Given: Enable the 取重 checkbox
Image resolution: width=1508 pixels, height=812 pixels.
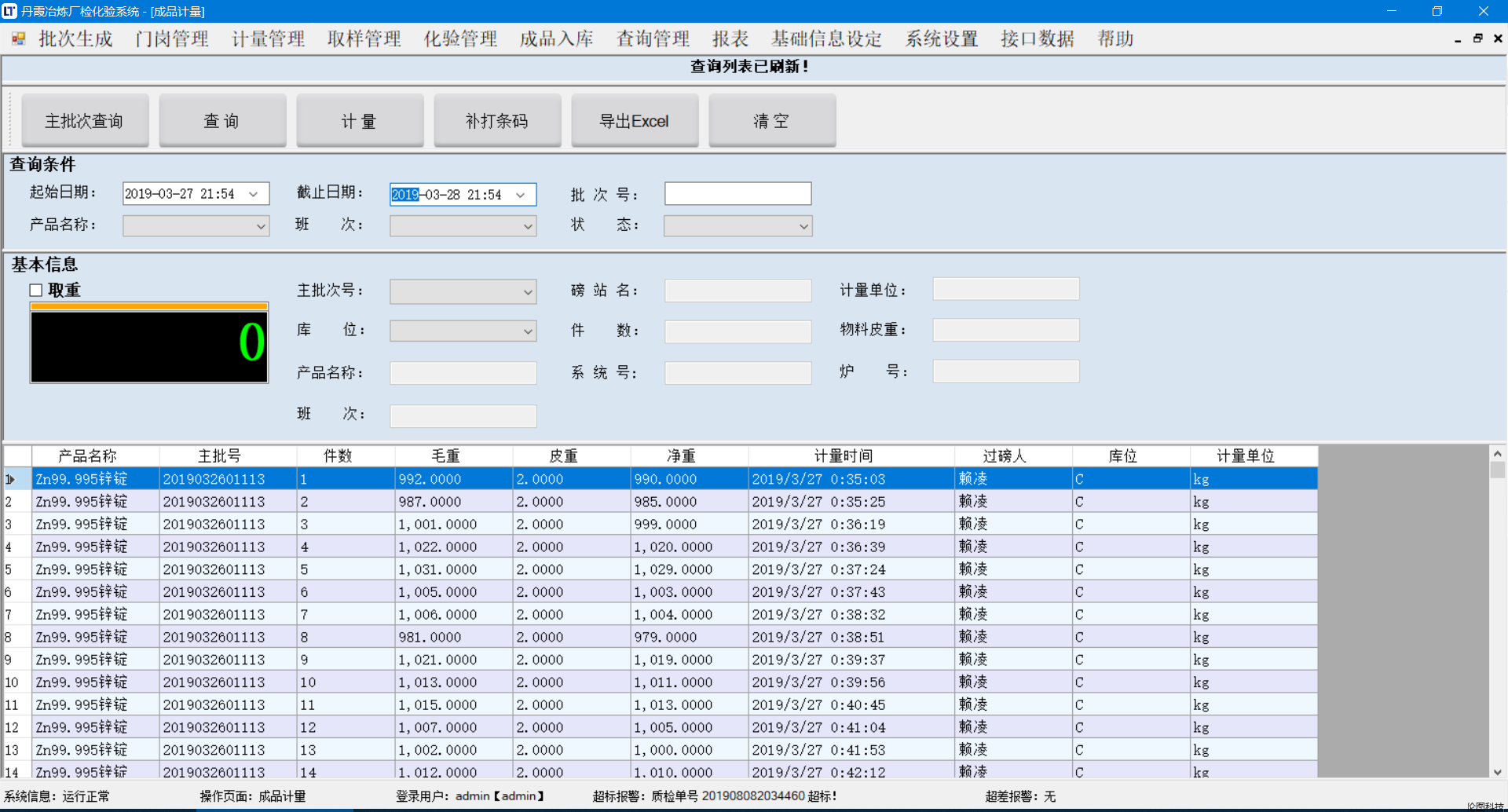Looking at the screenshot, I should 36,291.
